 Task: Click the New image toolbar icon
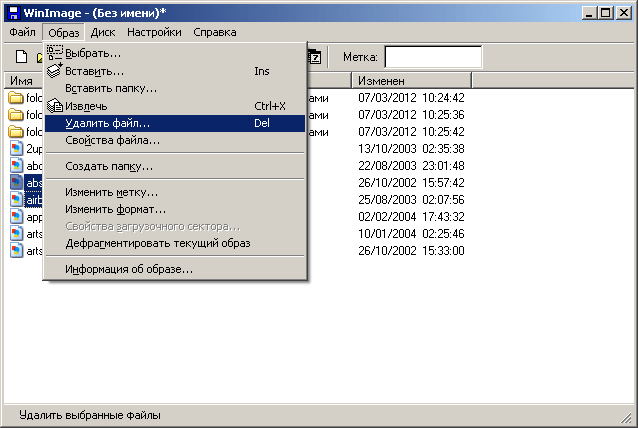pyautogui.click(x=21, y=57)
